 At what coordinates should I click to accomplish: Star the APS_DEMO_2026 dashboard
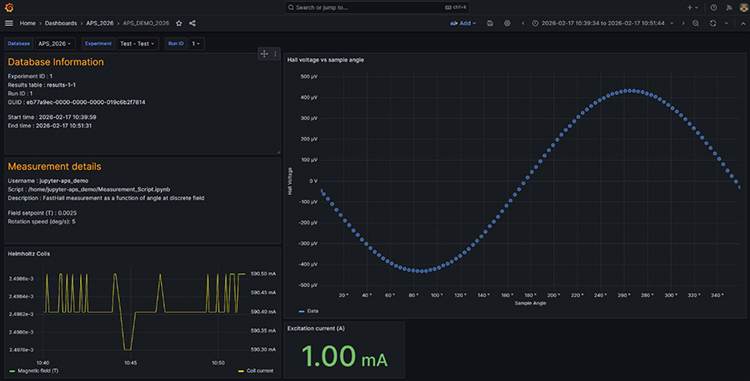coord(179,23)
